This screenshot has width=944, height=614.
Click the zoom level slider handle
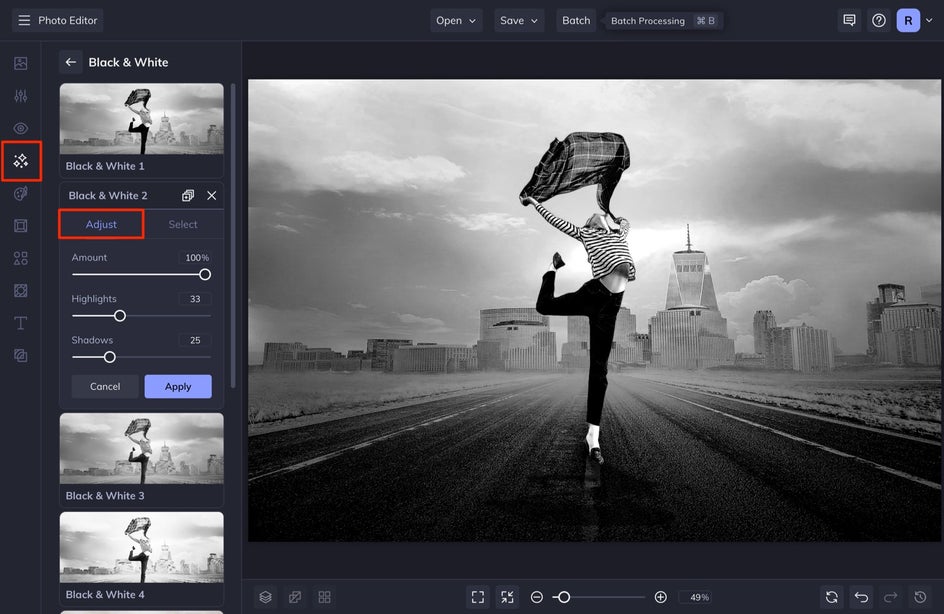pyautogui.click(x=564, y=597)
